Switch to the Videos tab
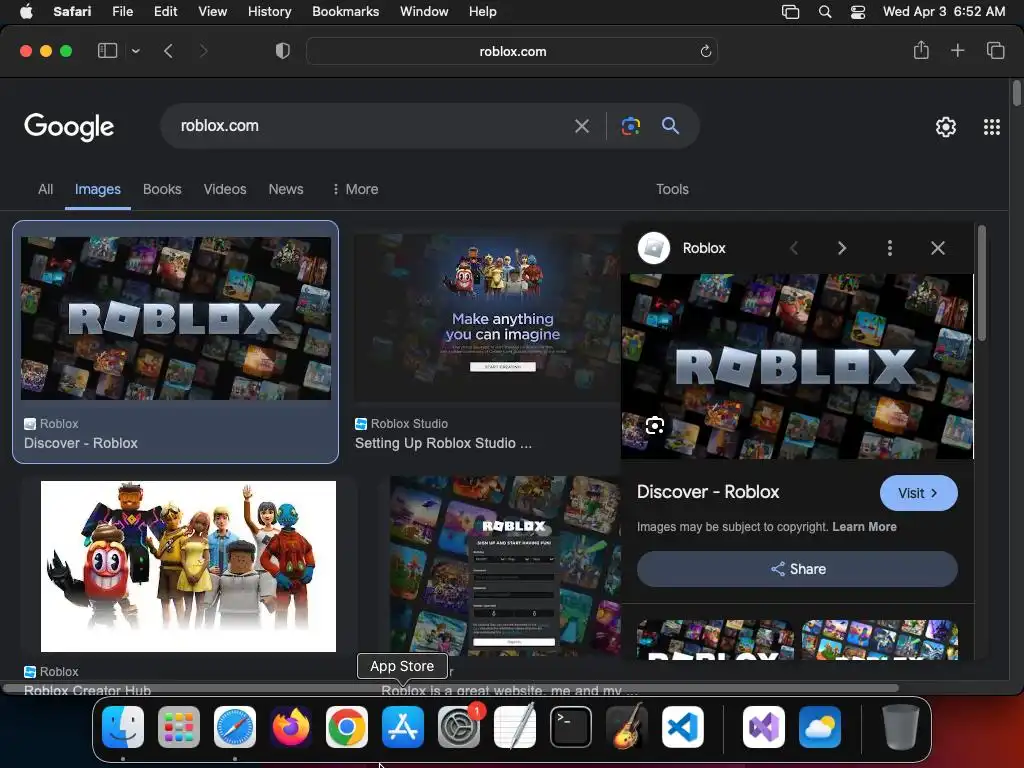This screenshot has width=1024, height=768. pyautogui.click(x=225, y=189)
